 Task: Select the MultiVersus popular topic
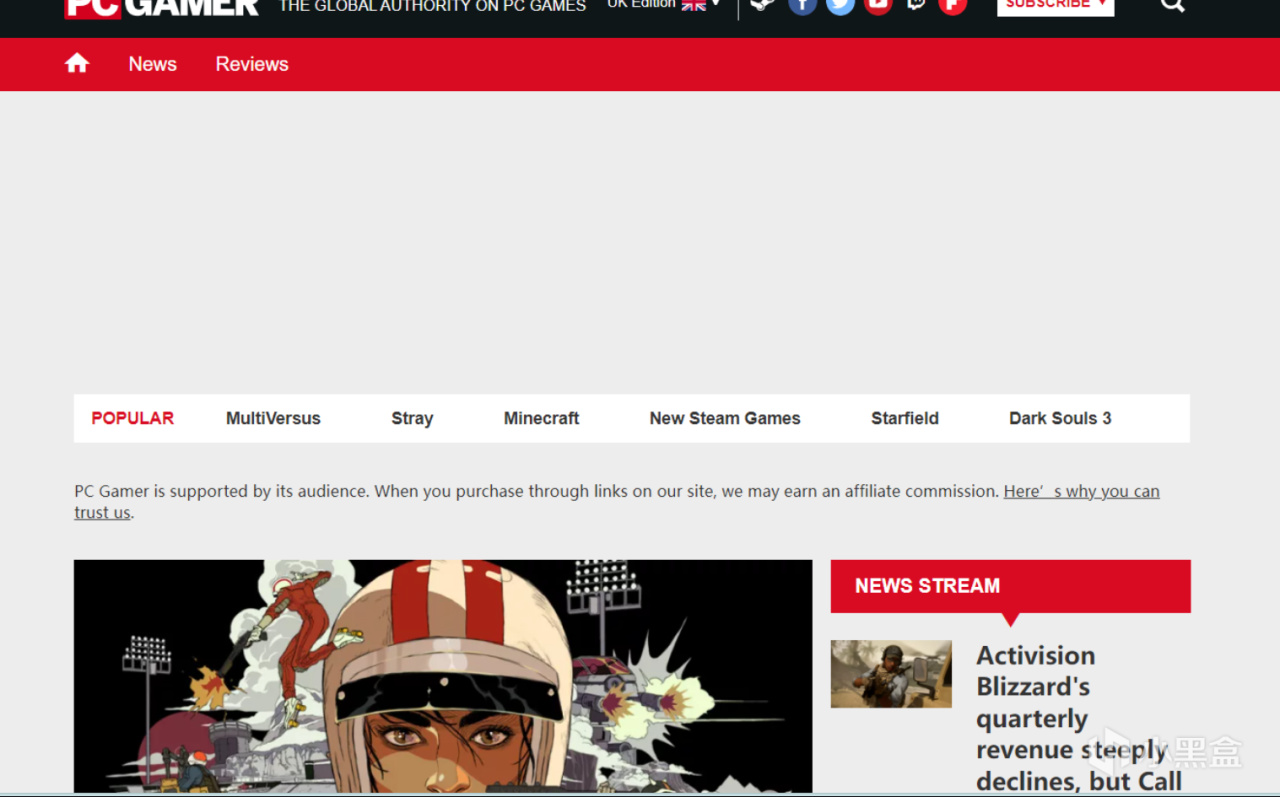pyautogui.click(x=273, y=418)
